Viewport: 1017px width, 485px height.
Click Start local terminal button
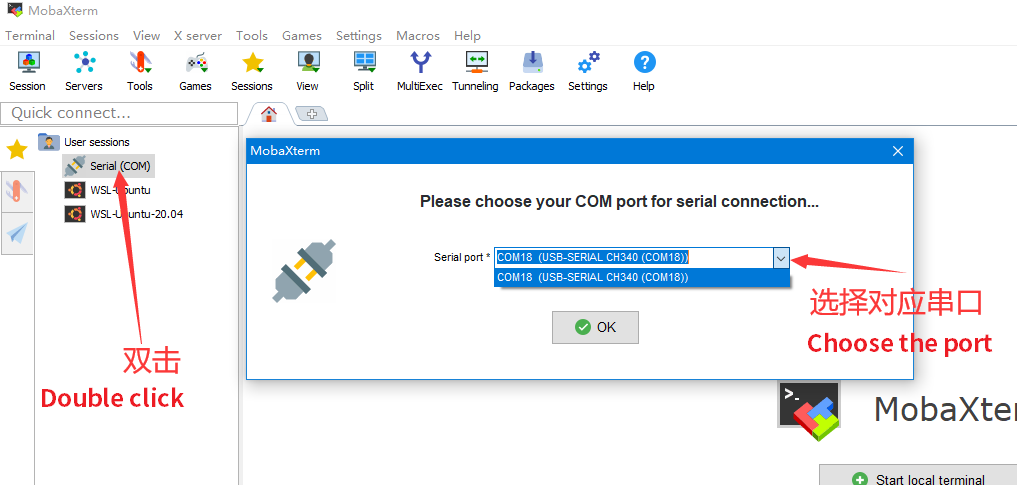pos(918,479)
